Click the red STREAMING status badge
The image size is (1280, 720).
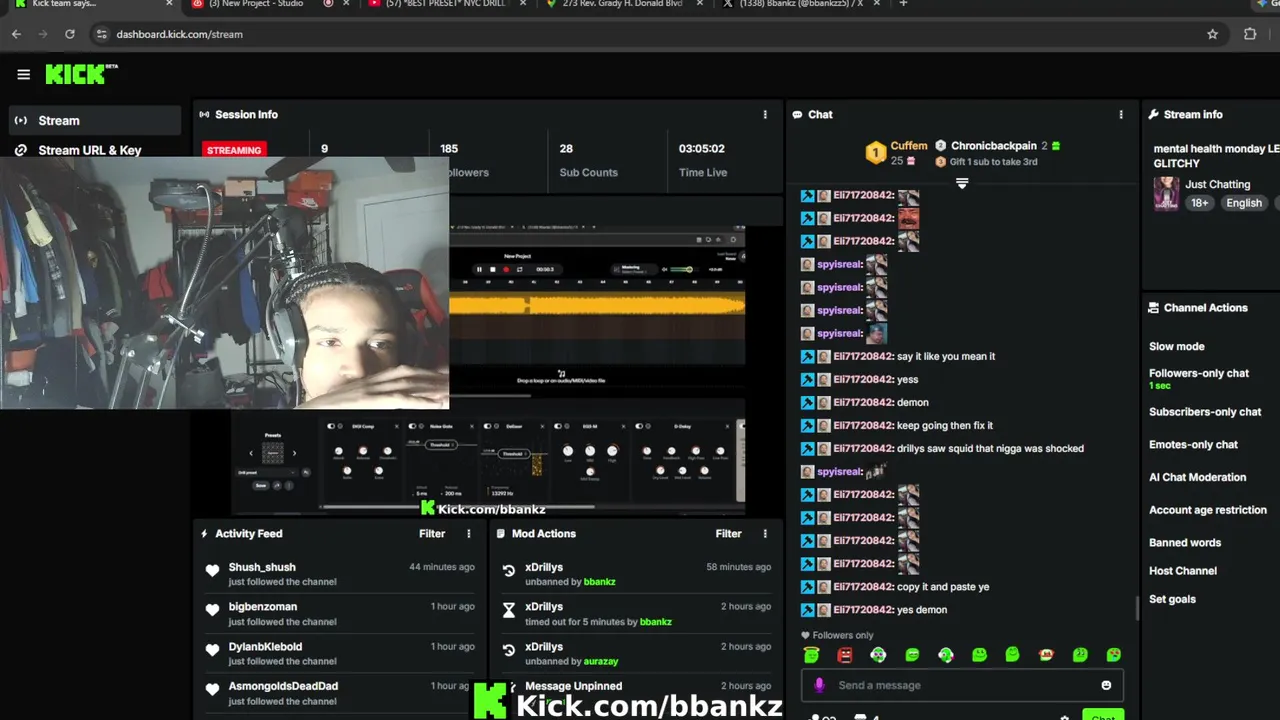click(x=233, y=150)
